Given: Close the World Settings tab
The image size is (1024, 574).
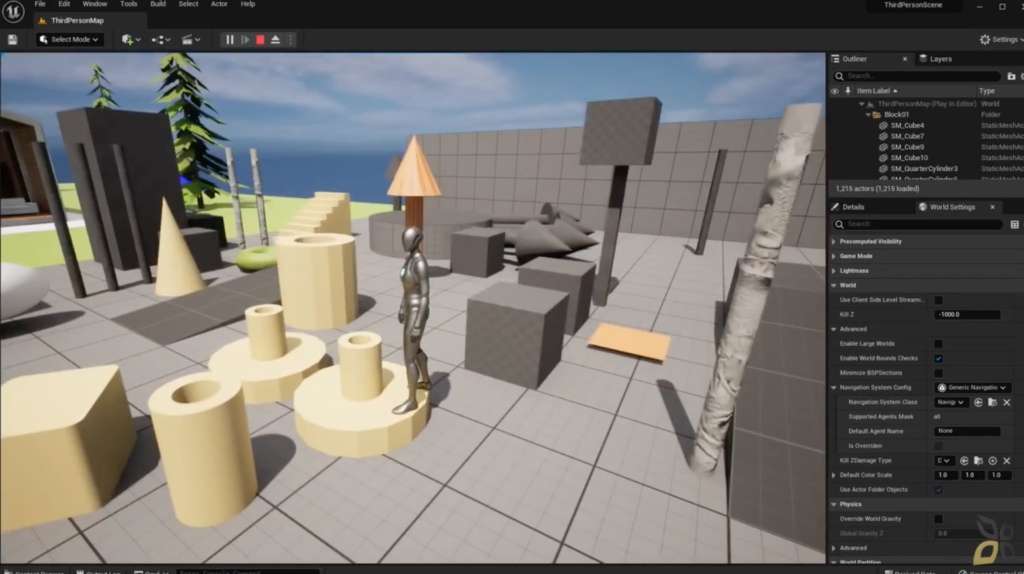Looking at the screenshot, I should 993,207.
